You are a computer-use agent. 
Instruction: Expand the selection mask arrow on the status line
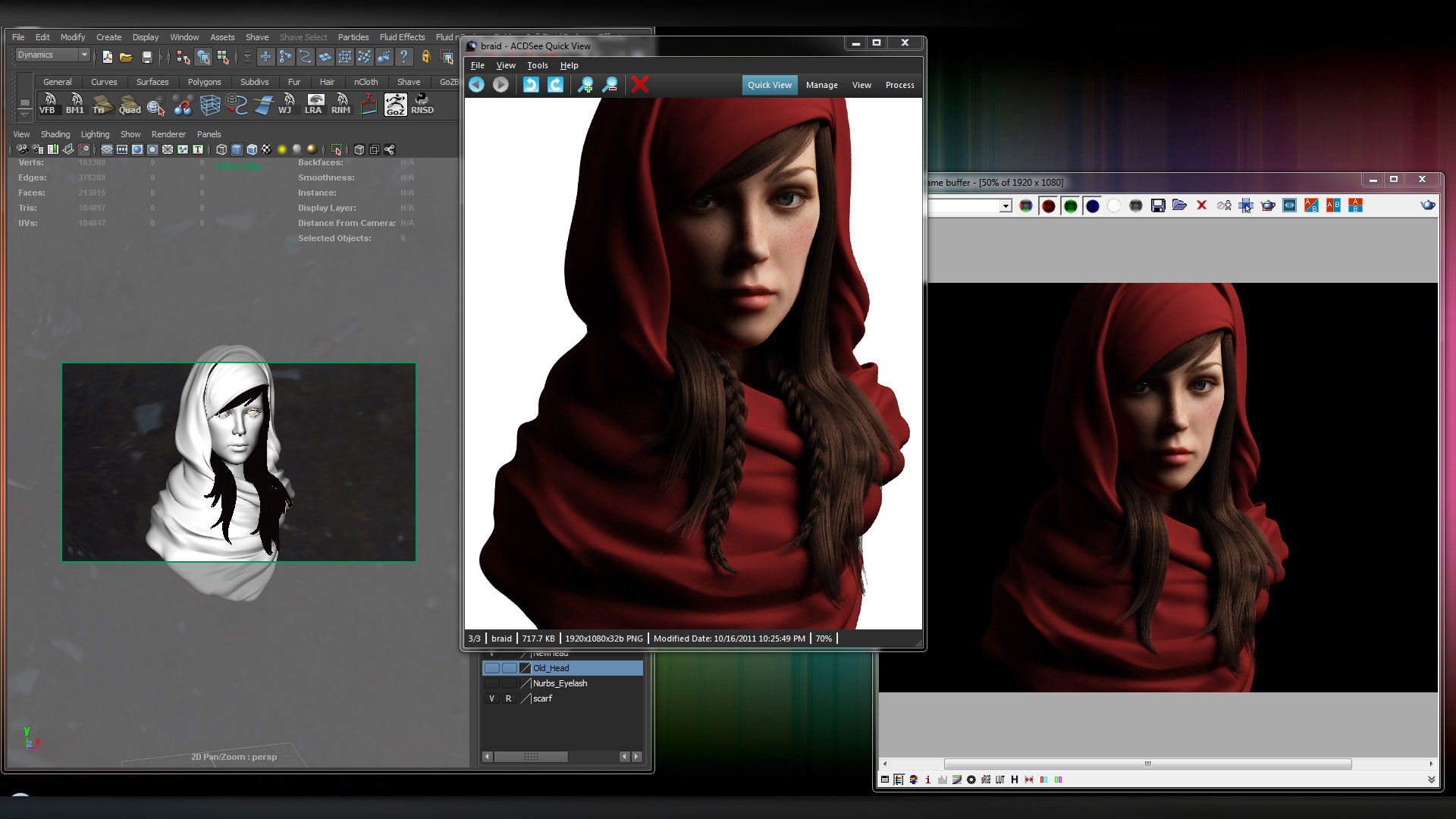point(247,56)
